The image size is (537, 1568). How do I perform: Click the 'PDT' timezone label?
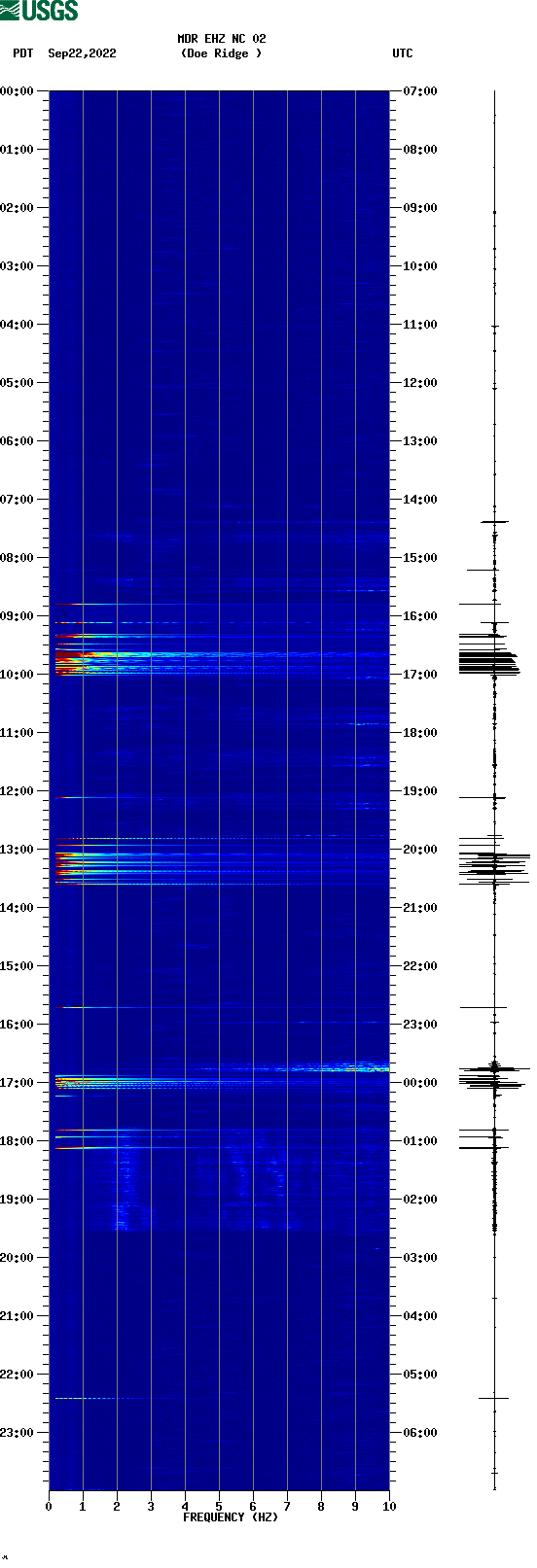[x=22, y=53]
